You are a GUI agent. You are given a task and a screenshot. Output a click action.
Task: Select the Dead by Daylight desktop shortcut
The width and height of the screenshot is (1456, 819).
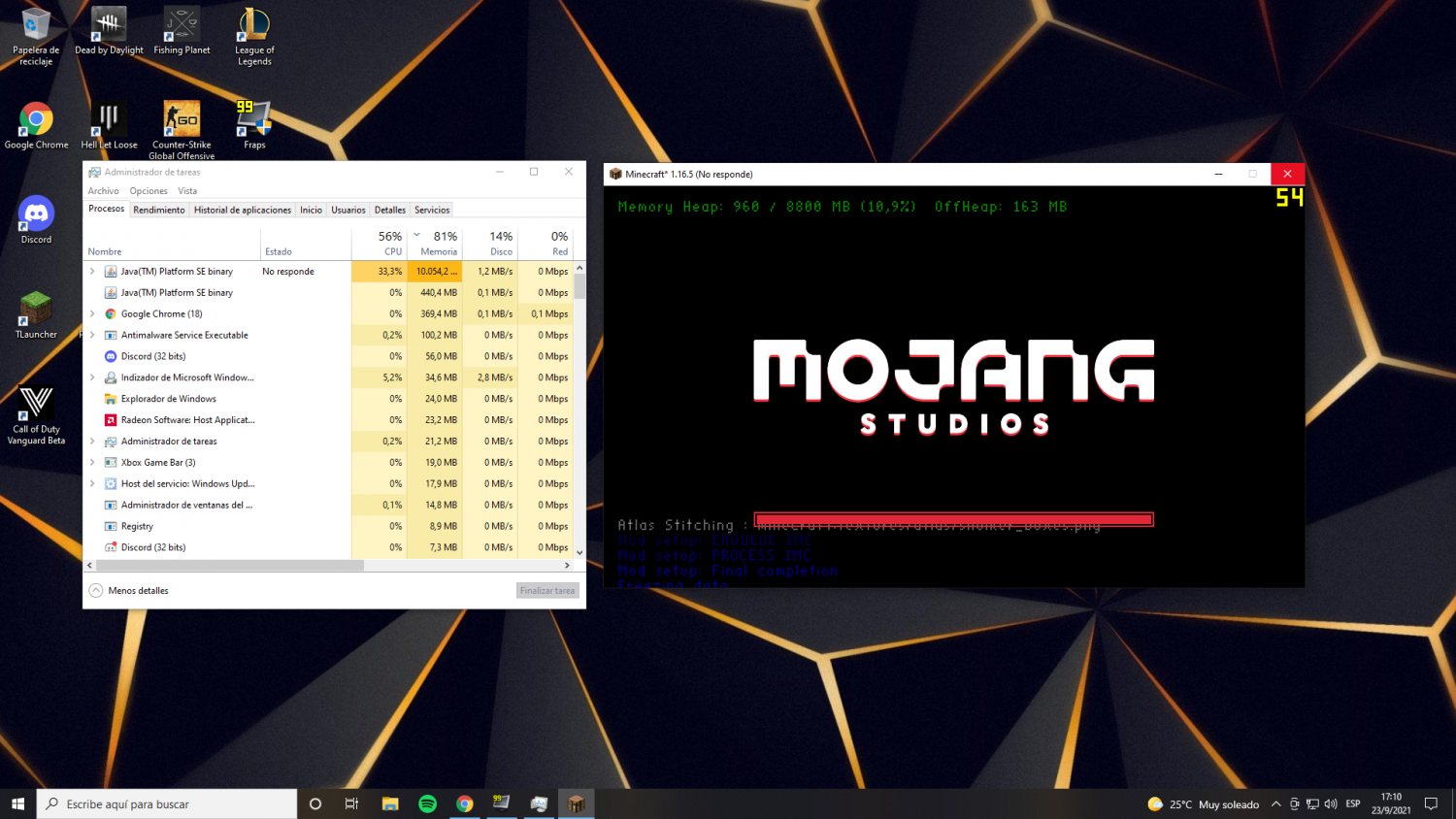pos(109,31)
